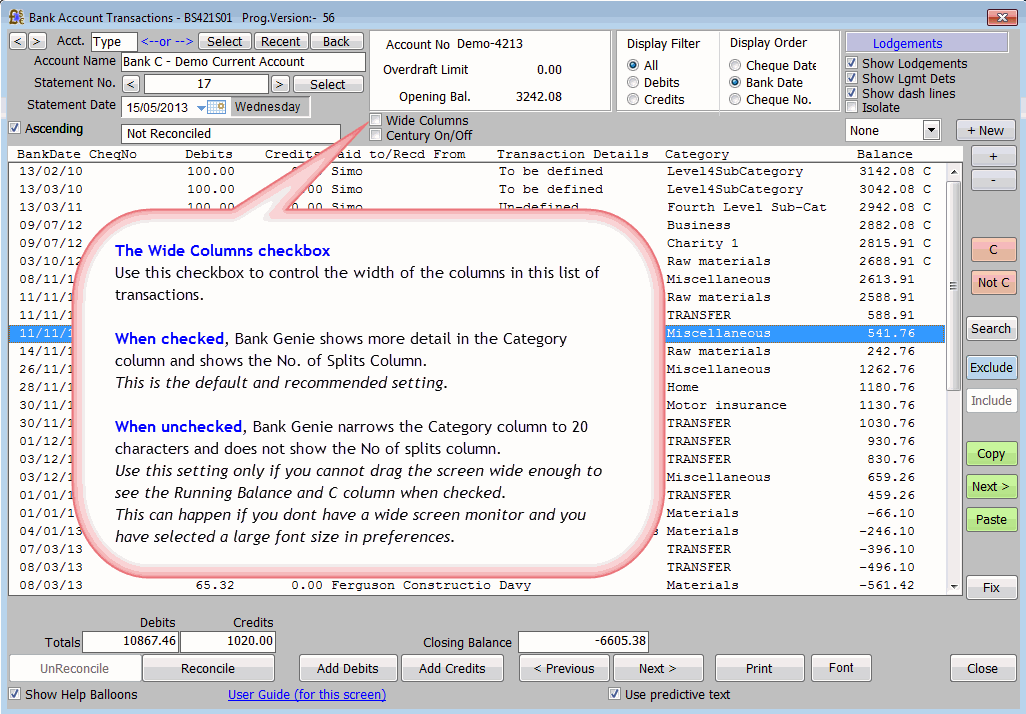Viewport: 1026px width, 714px height.
Task: Click the < Previous button
Action: coord(564,668)
